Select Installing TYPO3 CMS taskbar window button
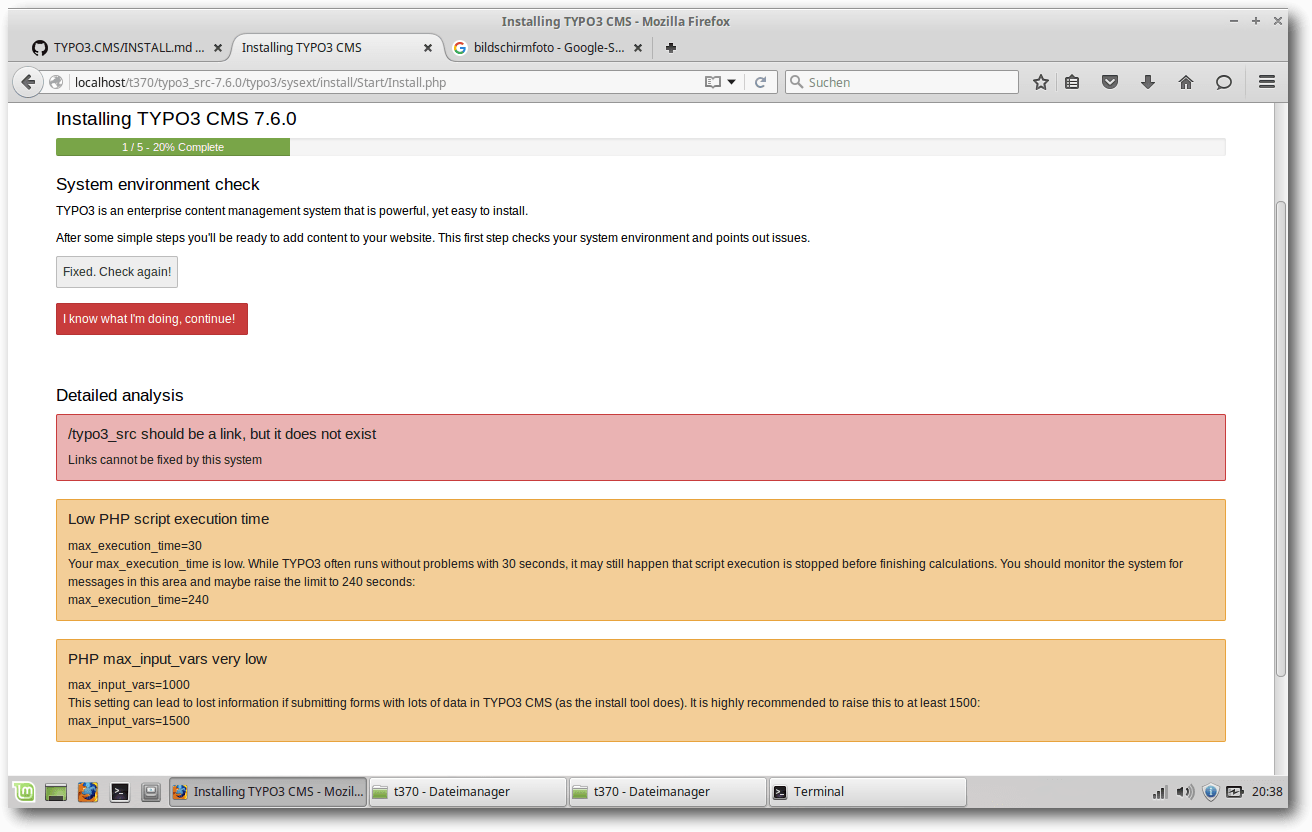Viewport: 1312px width, 832px height. (268, 792)
